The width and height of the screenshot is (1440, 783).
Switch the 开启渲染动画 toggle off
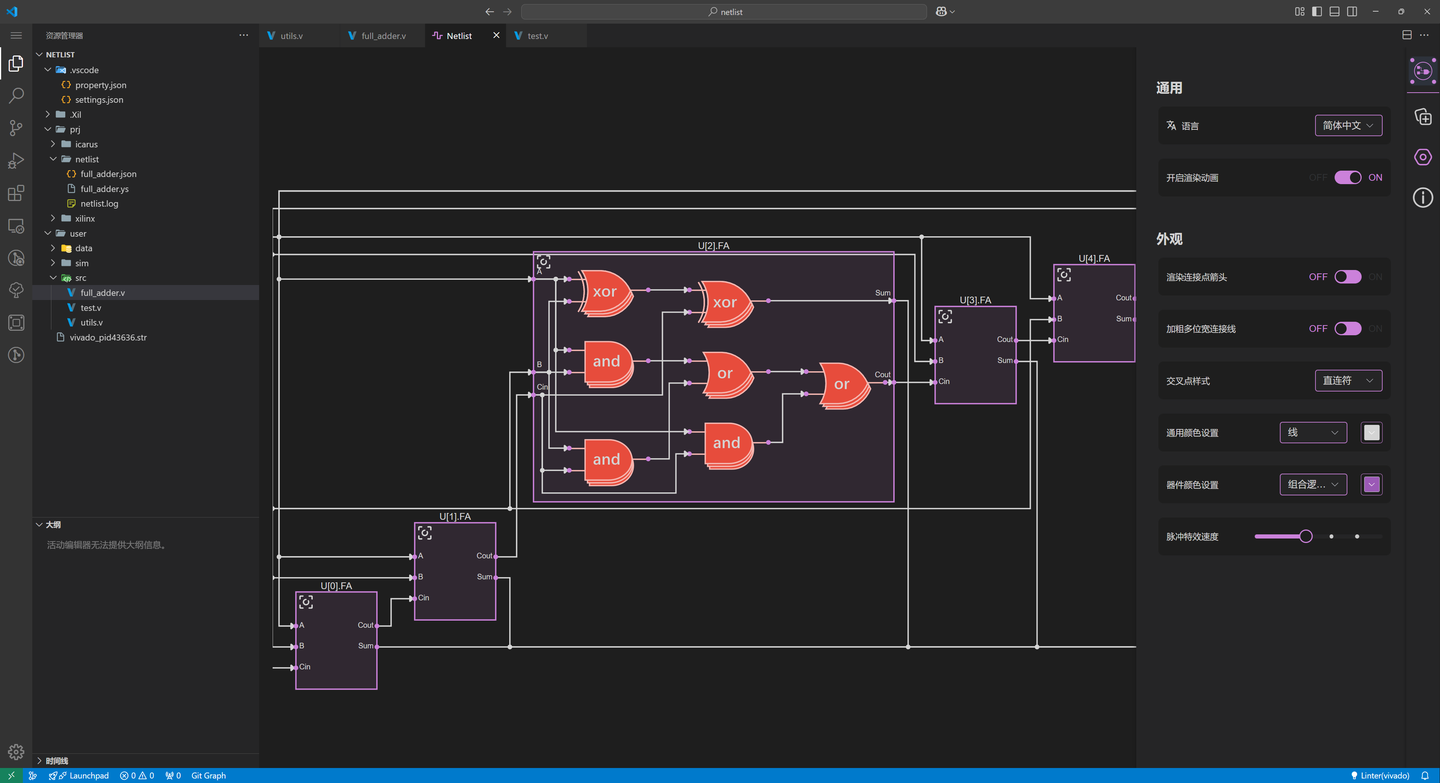tap(1347, 177)
